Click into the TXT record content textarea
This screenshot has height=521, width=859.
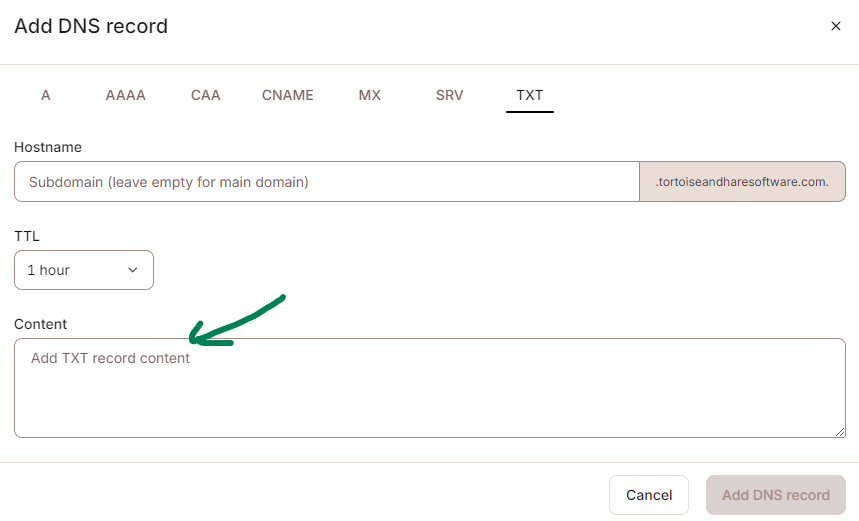click(x=429, y=388)
